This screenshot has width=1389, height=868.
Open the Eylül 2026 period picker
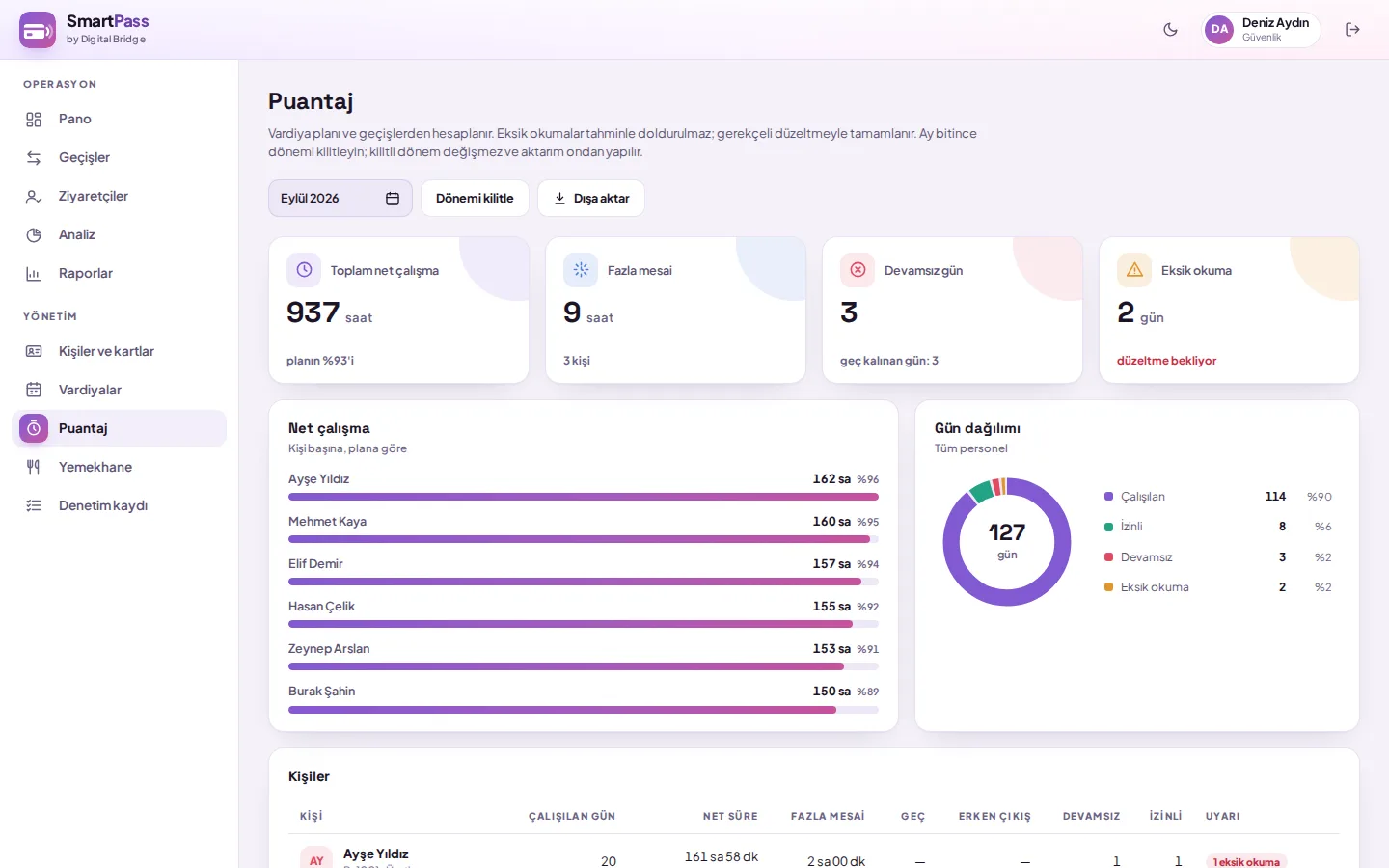[340, 199]
